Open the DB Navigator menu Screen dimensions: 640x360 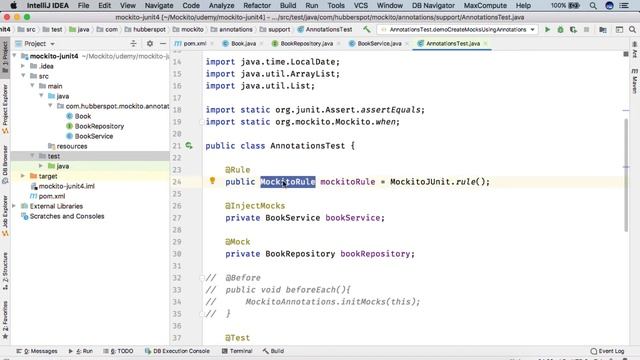tap(433, 5)
